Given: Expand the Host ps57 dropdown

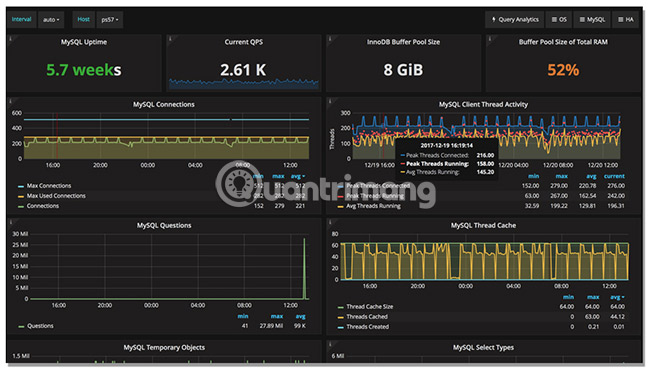Looking at the screenshot, I should click(109, 19).
